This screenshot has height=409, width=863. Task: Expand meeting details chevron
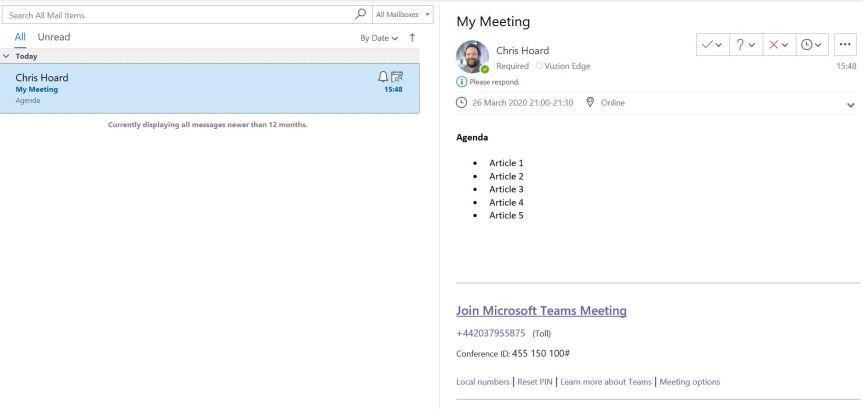click(850, 104)
